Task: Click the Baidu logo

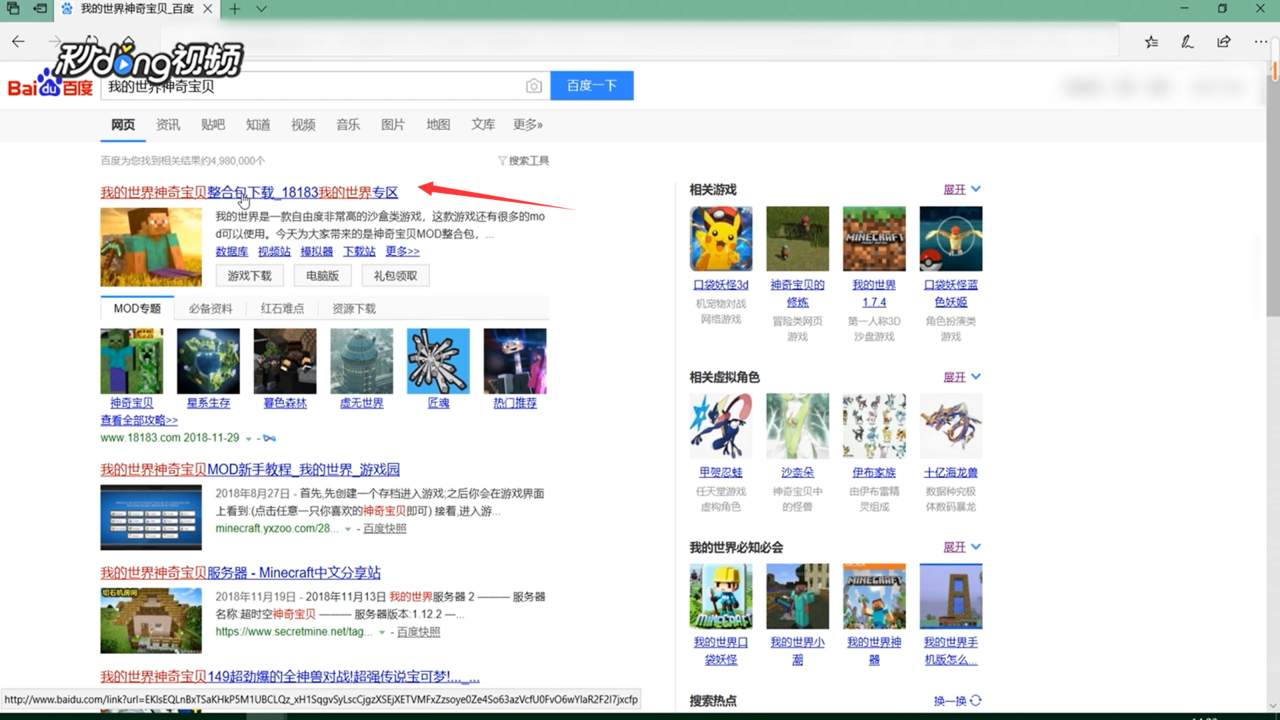Action: point(50,85)
